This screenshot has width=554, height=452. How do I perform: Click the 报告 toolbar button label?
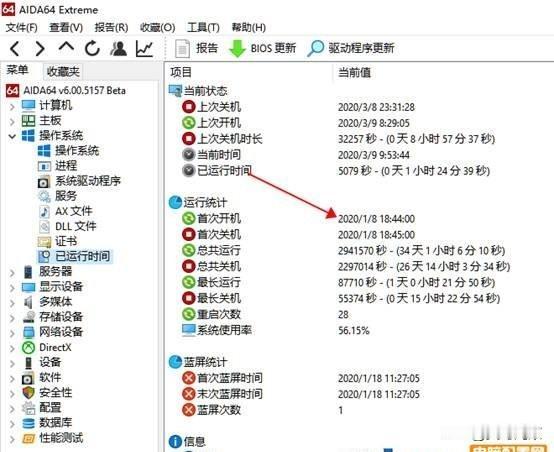tap(207, 48)
